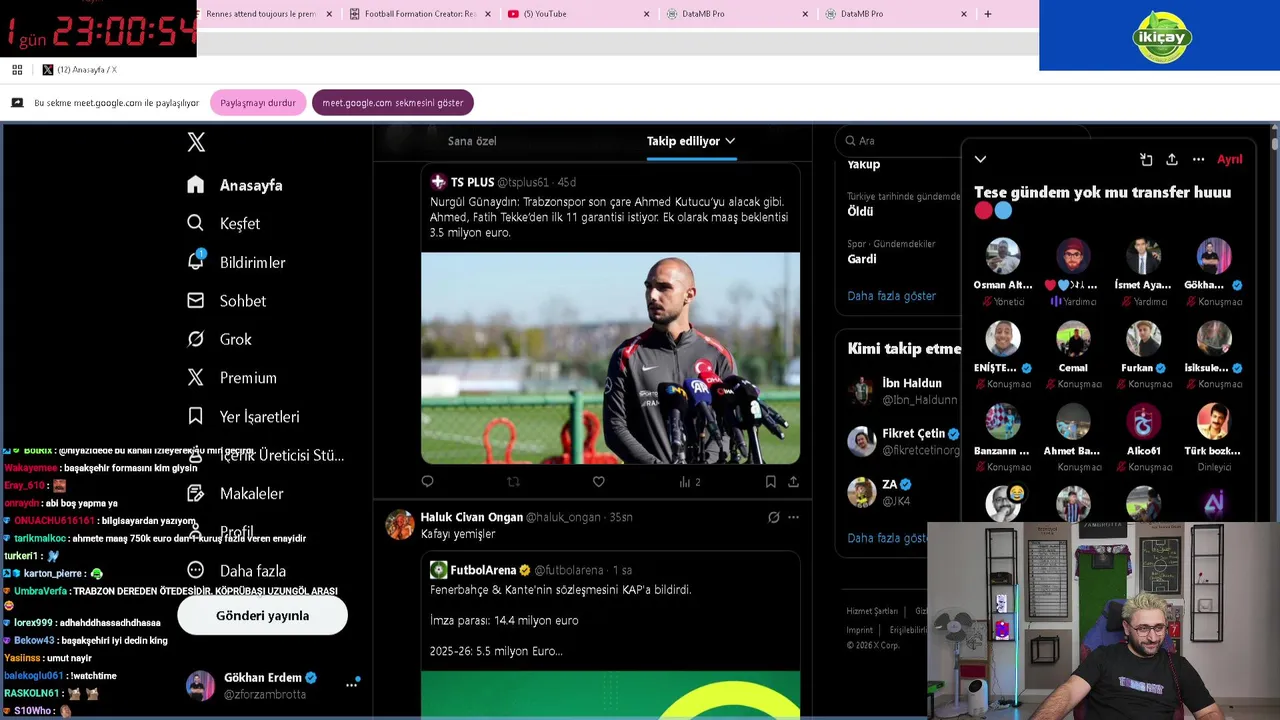Open the Öldü trending topic
The width and height of the screenshot is (1280, 720).
tap(860, 211)
